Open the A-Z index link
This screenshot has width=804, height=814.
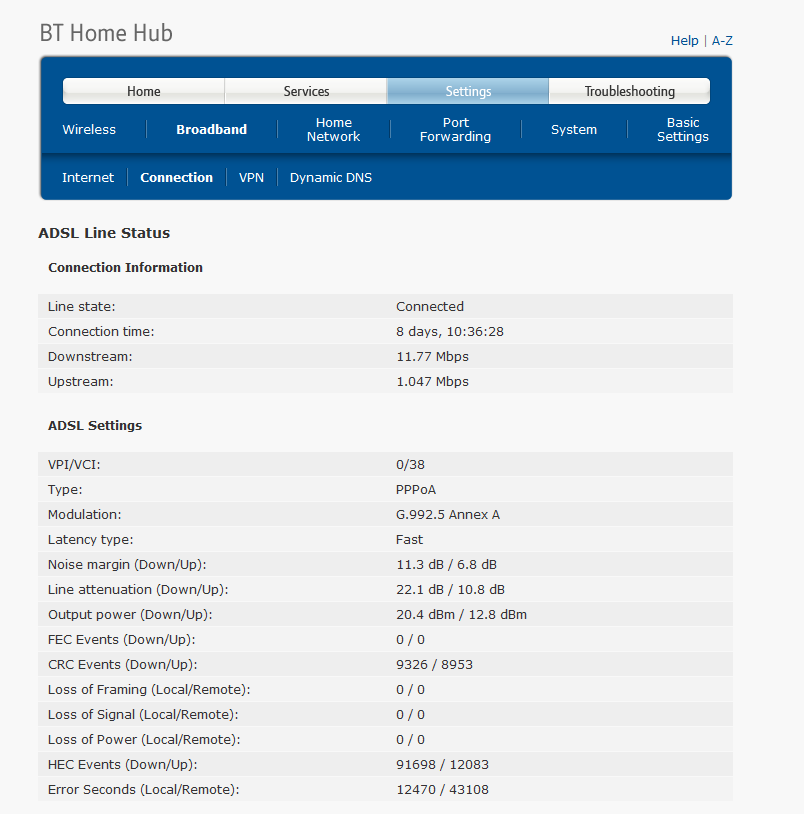pos(722,40)
